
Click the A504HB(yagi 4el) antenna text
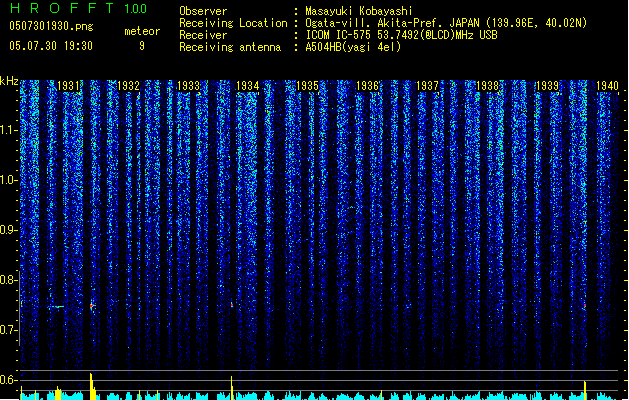point(353,47)
